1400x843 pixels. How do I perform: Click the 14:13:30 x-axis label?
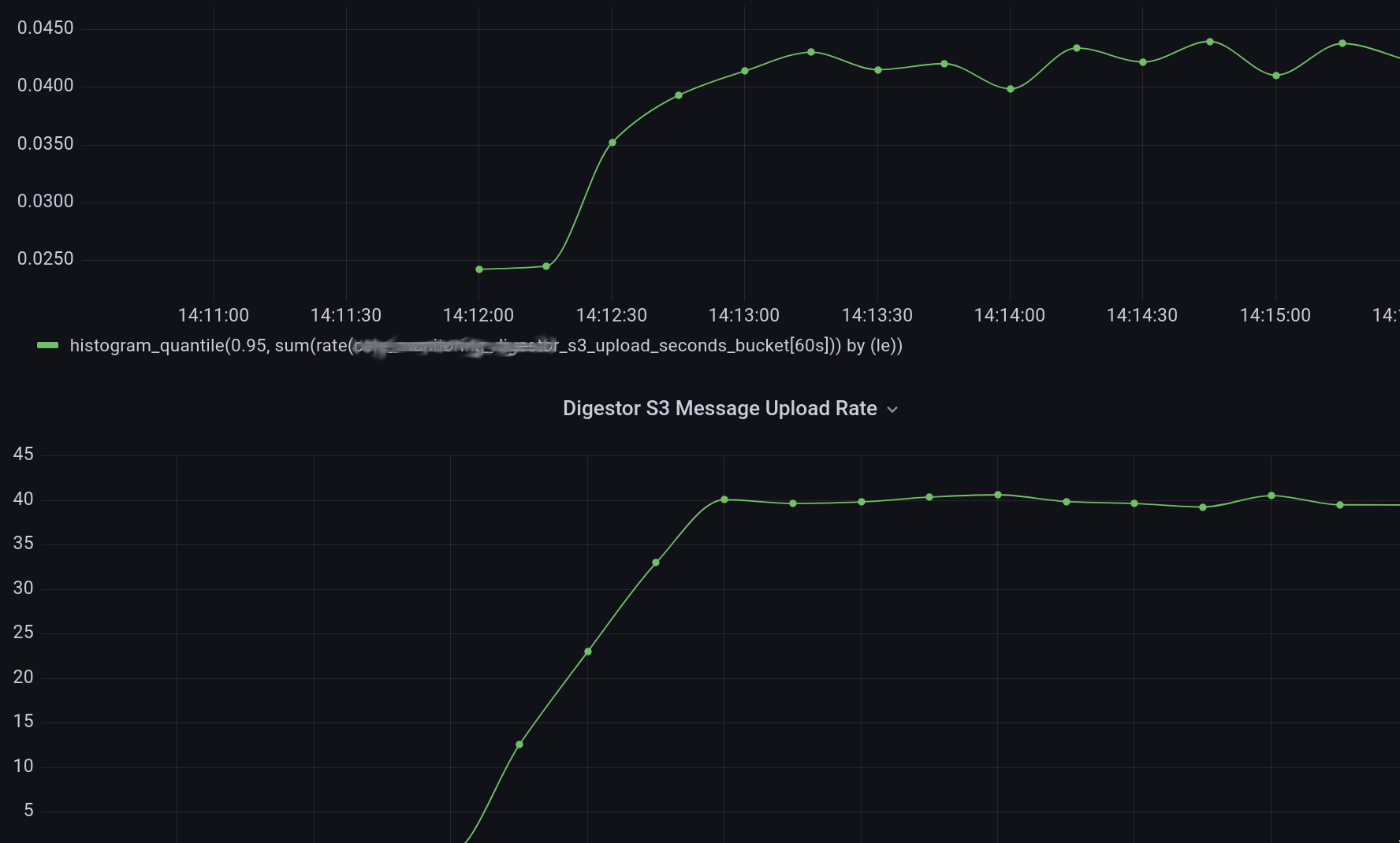coord(877,315)
